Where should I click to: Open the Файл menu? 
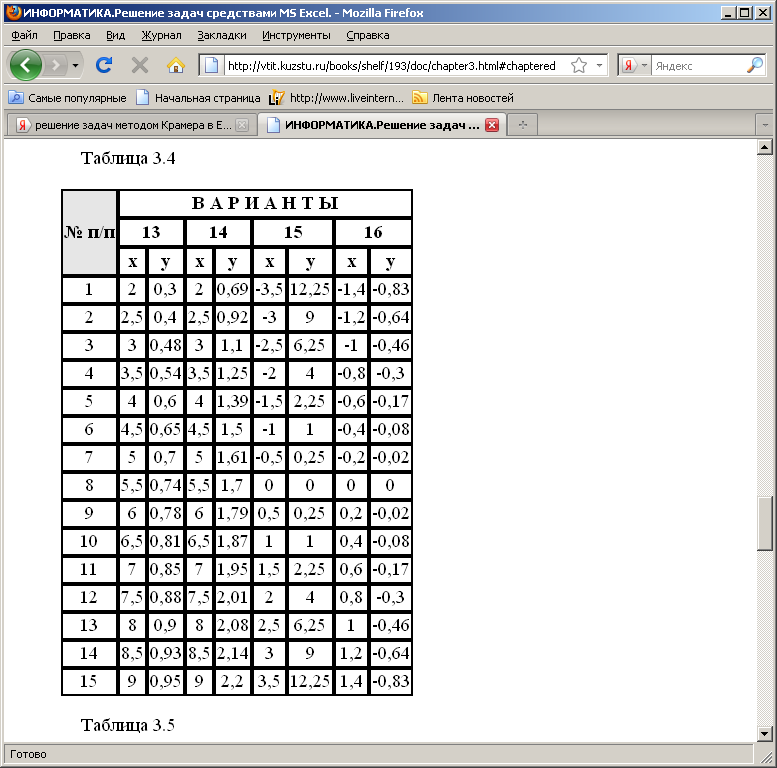(24, 36)
